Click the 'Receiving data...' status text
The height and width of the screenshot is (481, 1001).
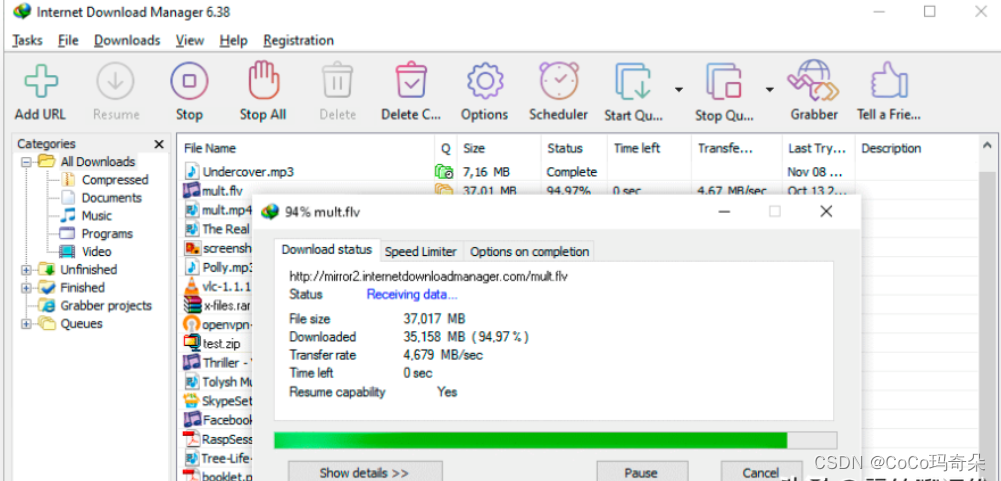point(412,294)
